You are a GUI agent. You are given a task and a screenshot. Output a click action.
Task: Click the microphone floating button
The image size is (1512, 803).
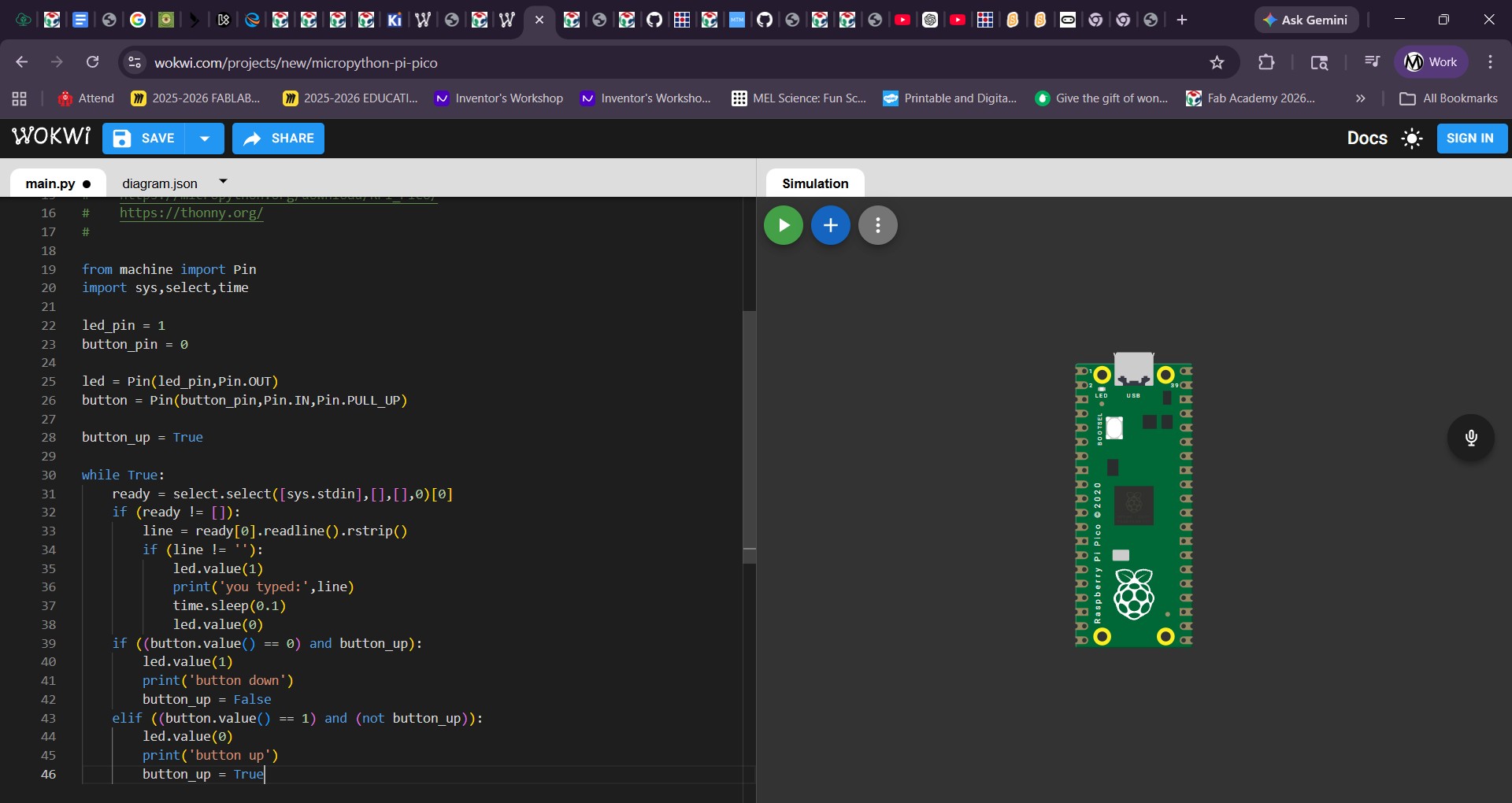1470,438
